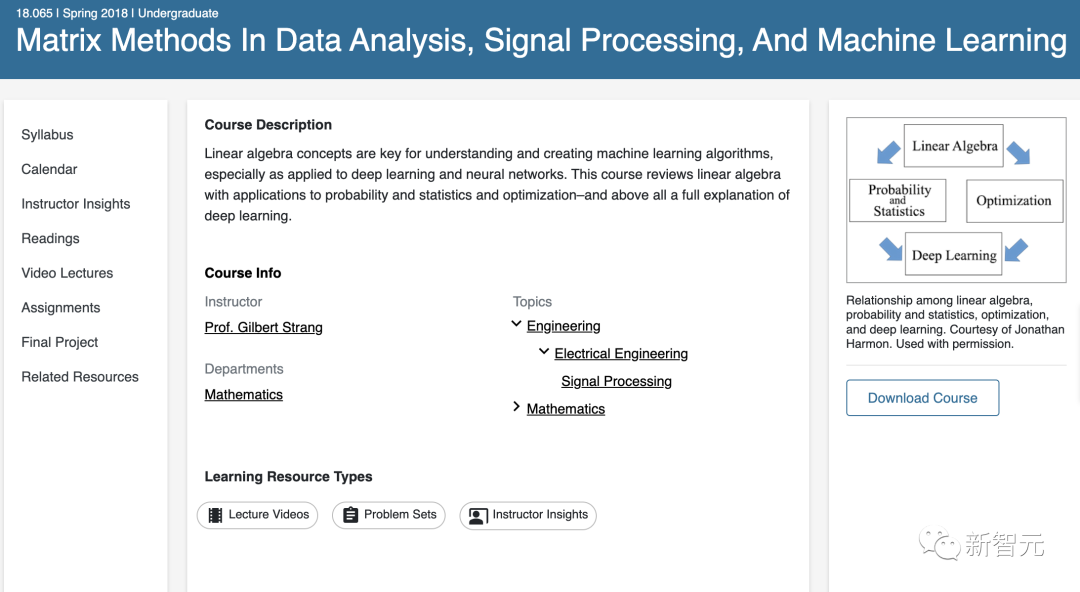Collapse the Engineering topic chevron
Screen dimensions: 1080x592
[x=516, y=325]
